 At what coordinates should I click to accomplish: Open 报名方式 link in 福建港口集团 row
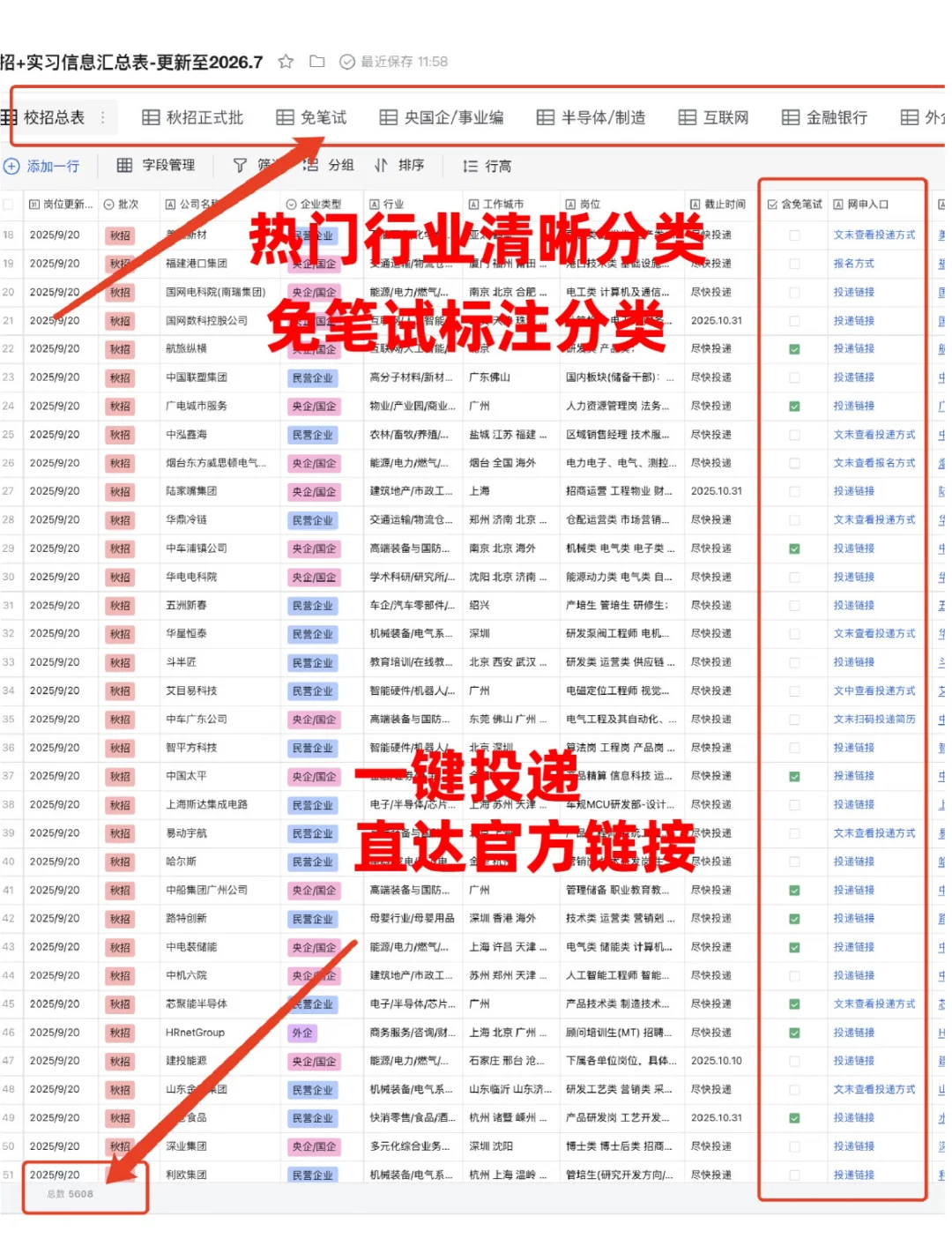click(x=854, y=264)
